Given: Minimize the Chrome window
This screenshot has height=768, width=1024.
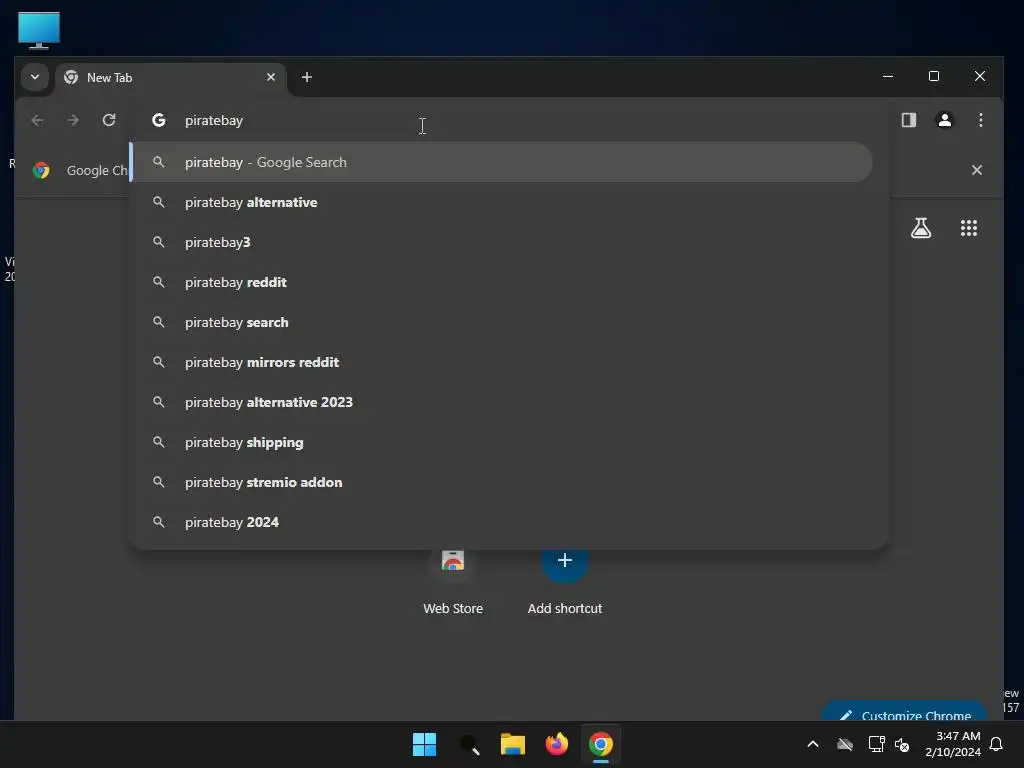Looking at the screenshot, I should [x=888, y=76].
